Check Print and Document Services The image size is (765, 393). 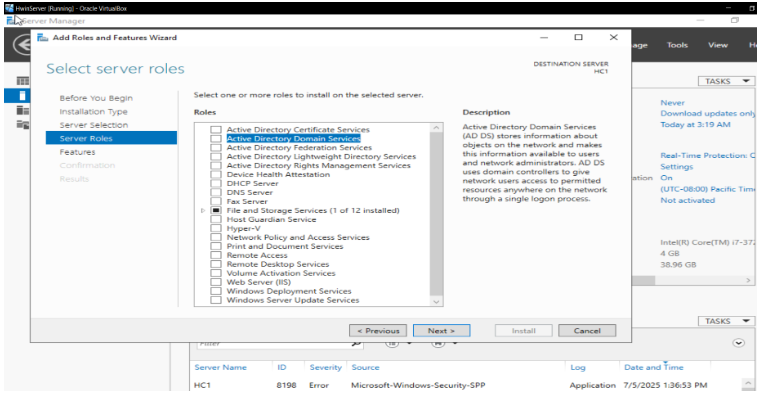click(x=216, y=246)
